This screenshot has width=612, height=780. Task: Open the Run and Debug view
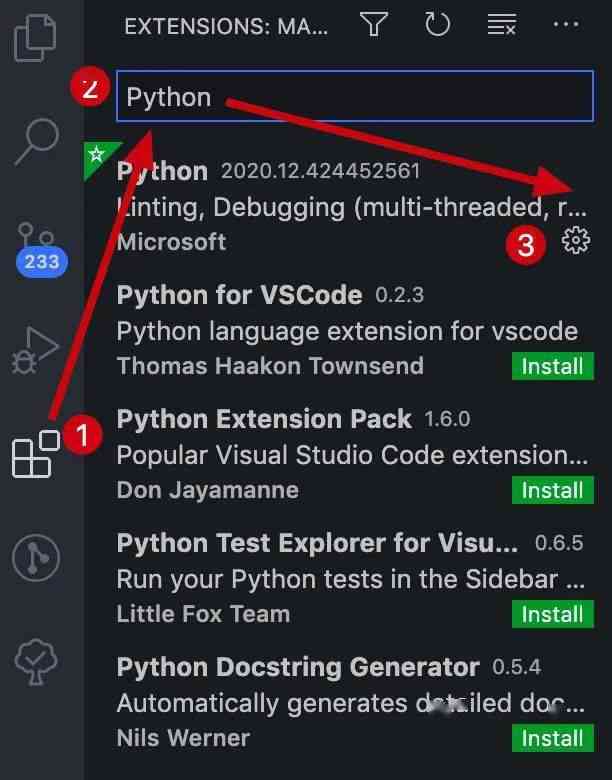(x=35, y=351)
